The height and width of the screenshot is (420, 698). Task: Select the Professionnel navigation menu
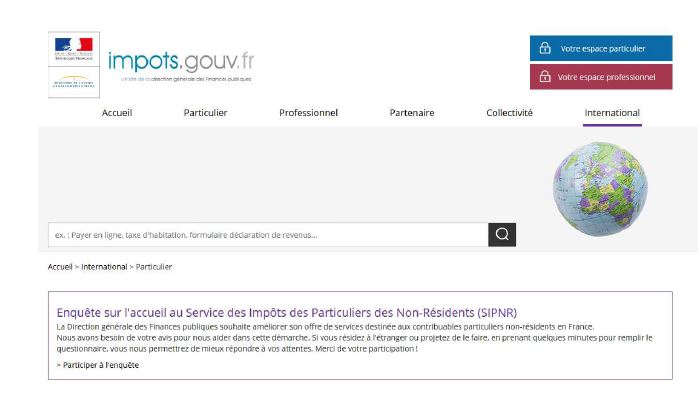308,113
